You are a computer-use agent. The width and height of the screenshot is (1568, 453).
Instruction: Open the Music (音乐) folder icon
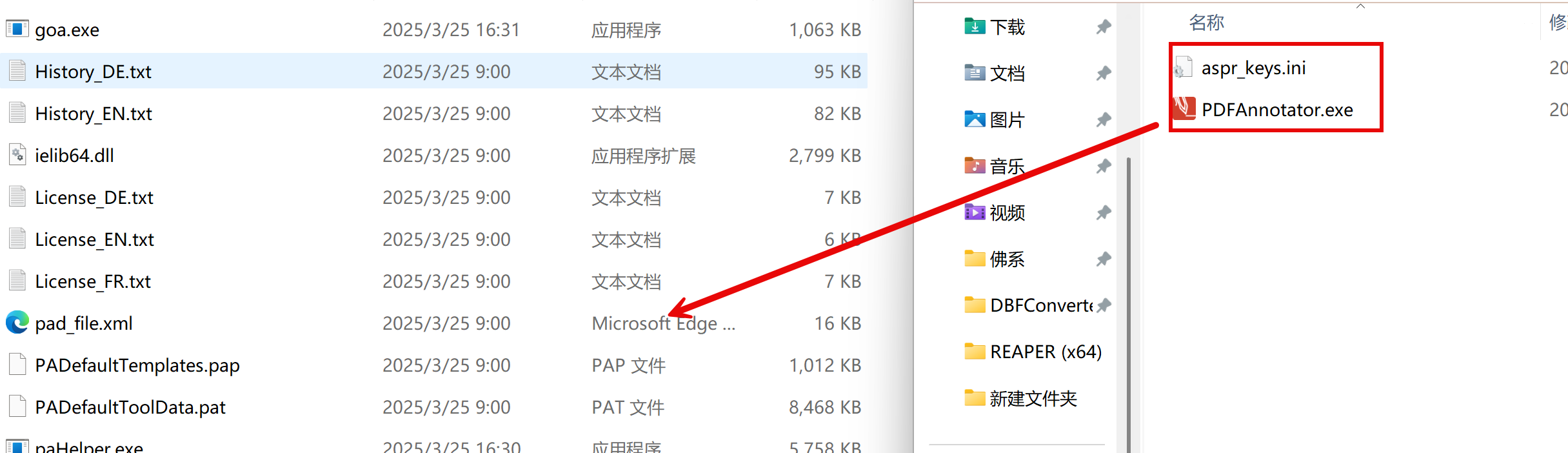tap(974, 166)
